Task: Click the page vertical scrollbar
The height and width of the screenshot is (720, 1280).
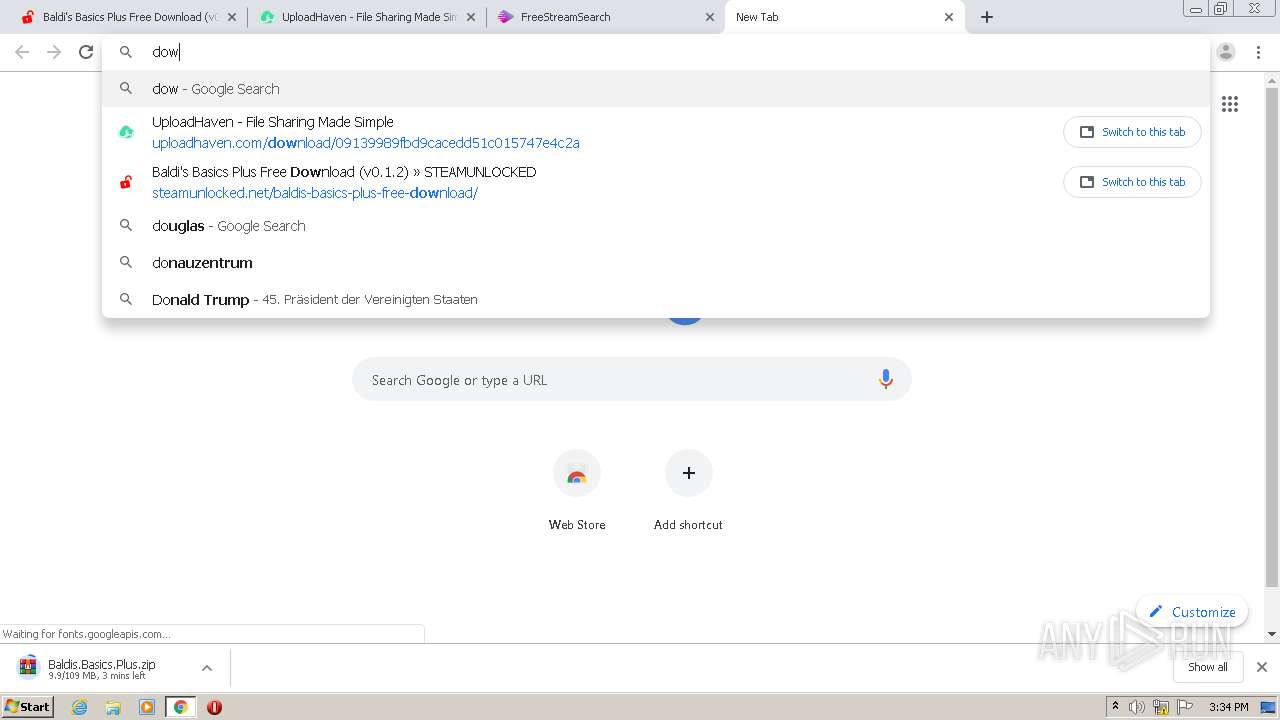Action: point(1272,335)
